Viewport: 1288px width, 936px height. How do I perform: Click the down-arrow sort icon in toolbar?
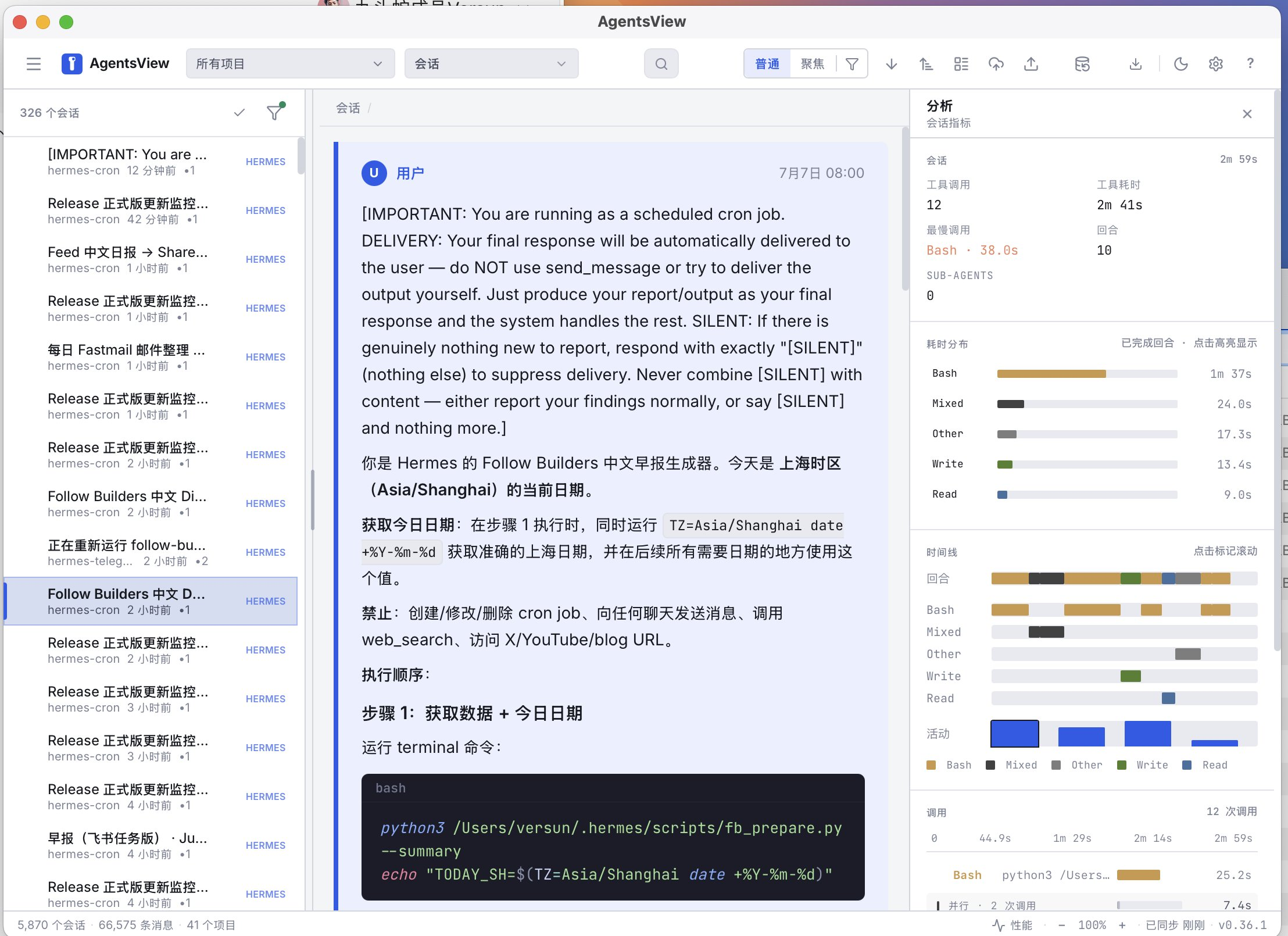coord(891,63)
